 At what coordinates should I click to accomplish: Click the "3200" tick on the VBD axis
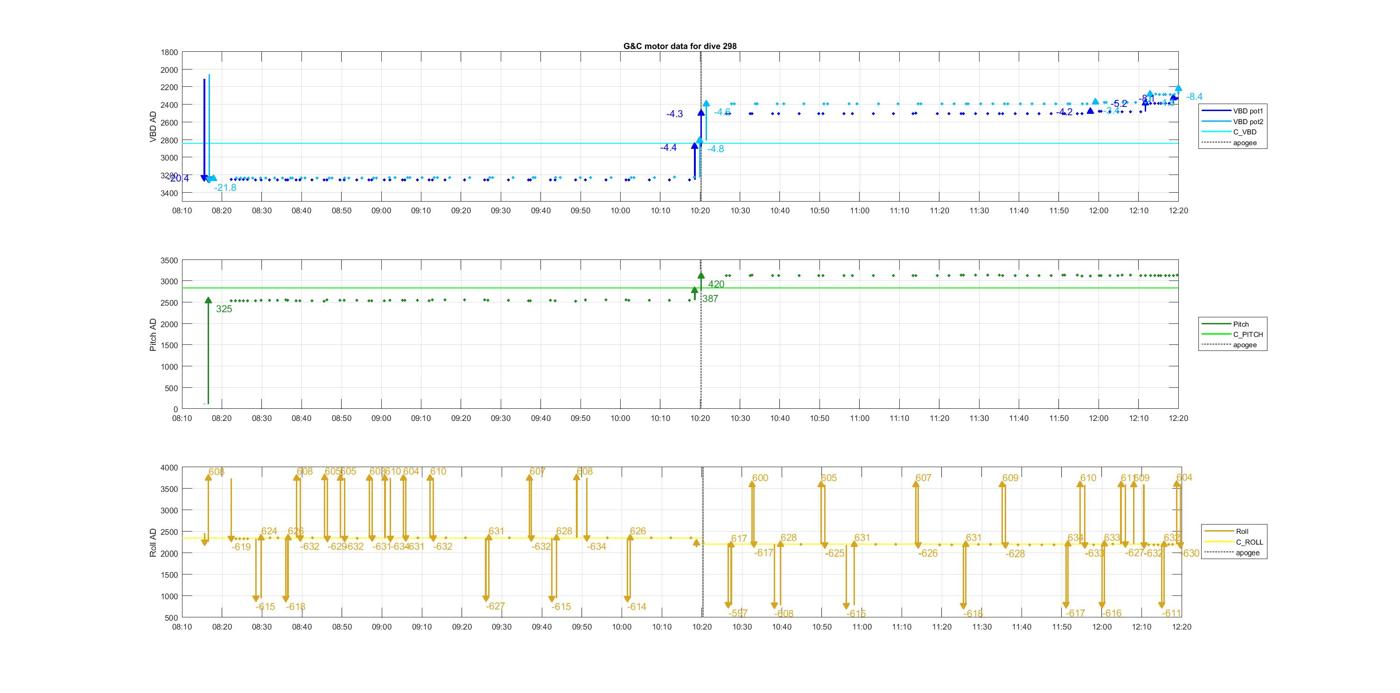[x=169, y=175]
